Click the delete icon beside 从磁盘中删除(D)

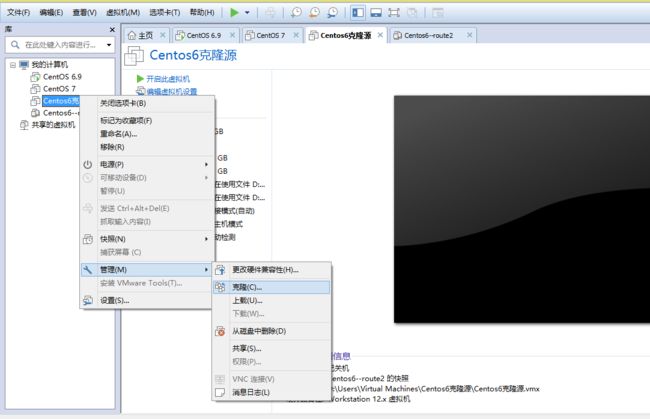220,331
